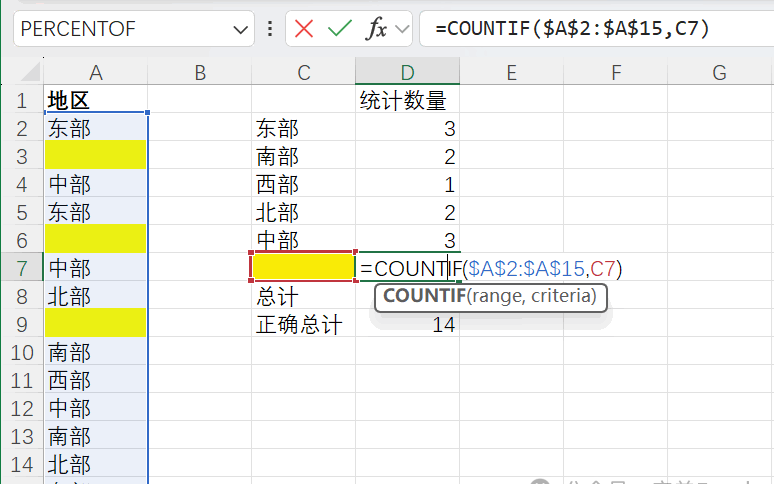Confirm the formula with the green checkmark

tap(340, 29)
